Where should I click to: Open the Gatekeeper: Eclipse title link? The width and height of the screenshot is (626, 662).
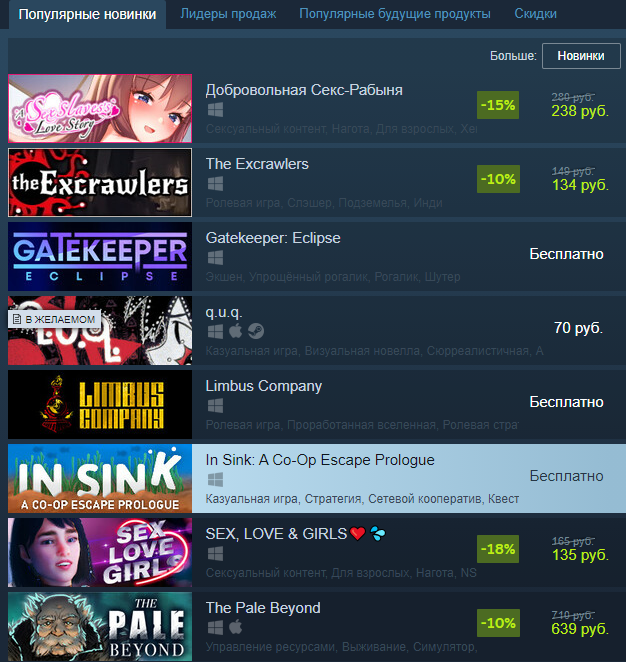tap(273, 238)
